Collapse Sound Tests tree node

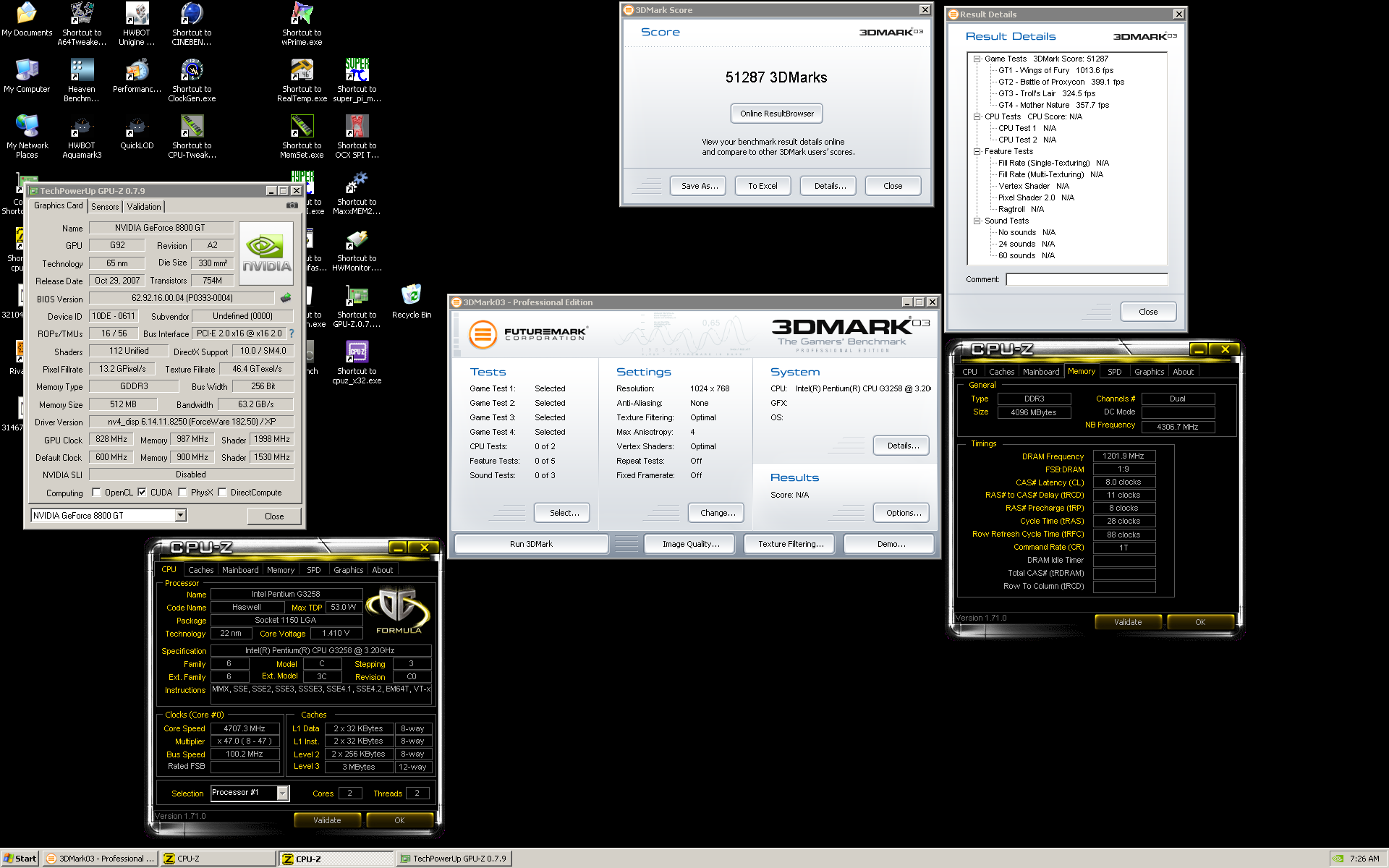(x=977, y=221)
